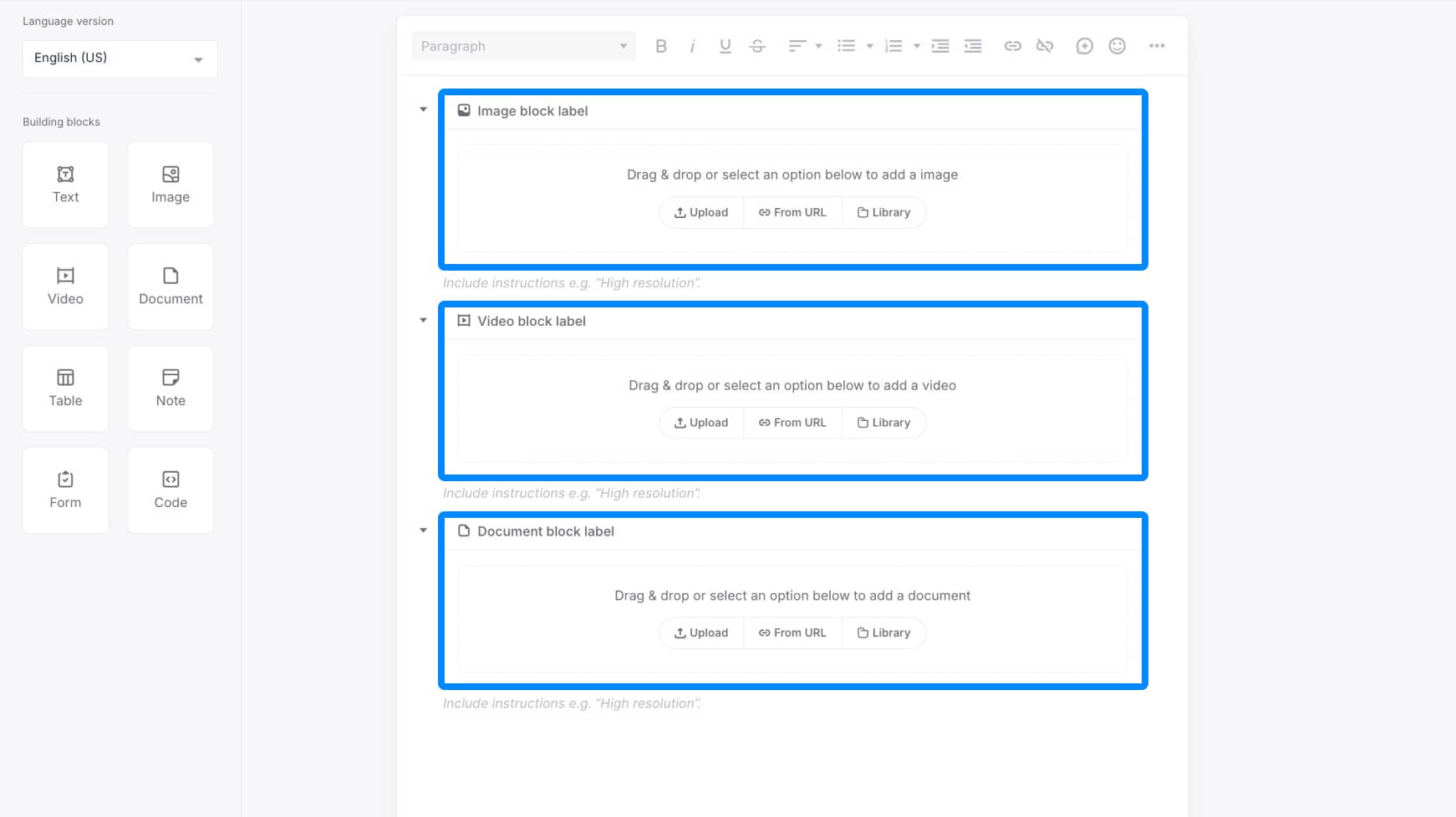Click instructions field under Document block
Viewport: 1456px width, 817px height.
[572, 704]
